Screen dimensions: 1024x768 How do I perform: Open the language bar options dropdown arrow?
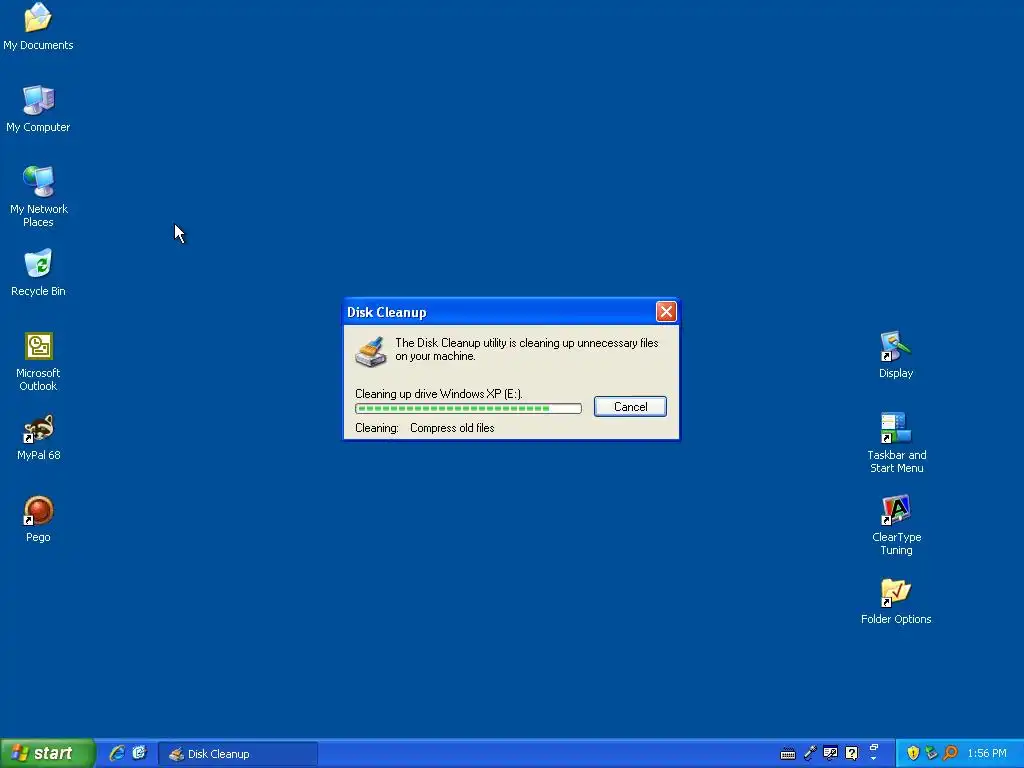[874, 760]
